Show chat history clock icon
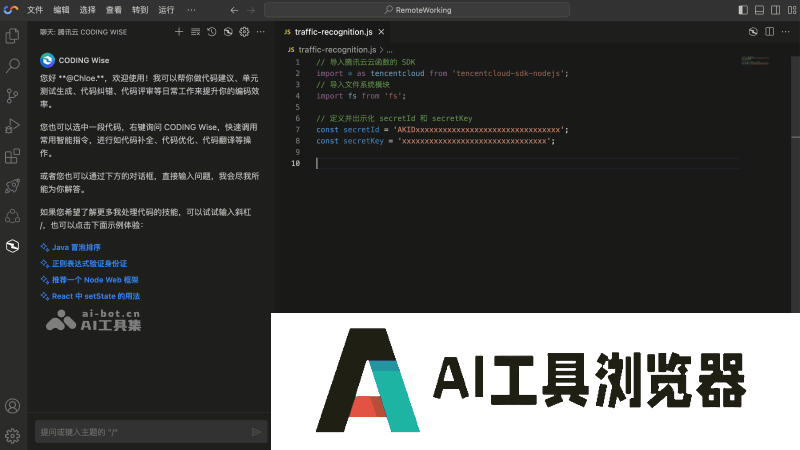The height and width of the screenshot is (450, 800). [212, 32]
